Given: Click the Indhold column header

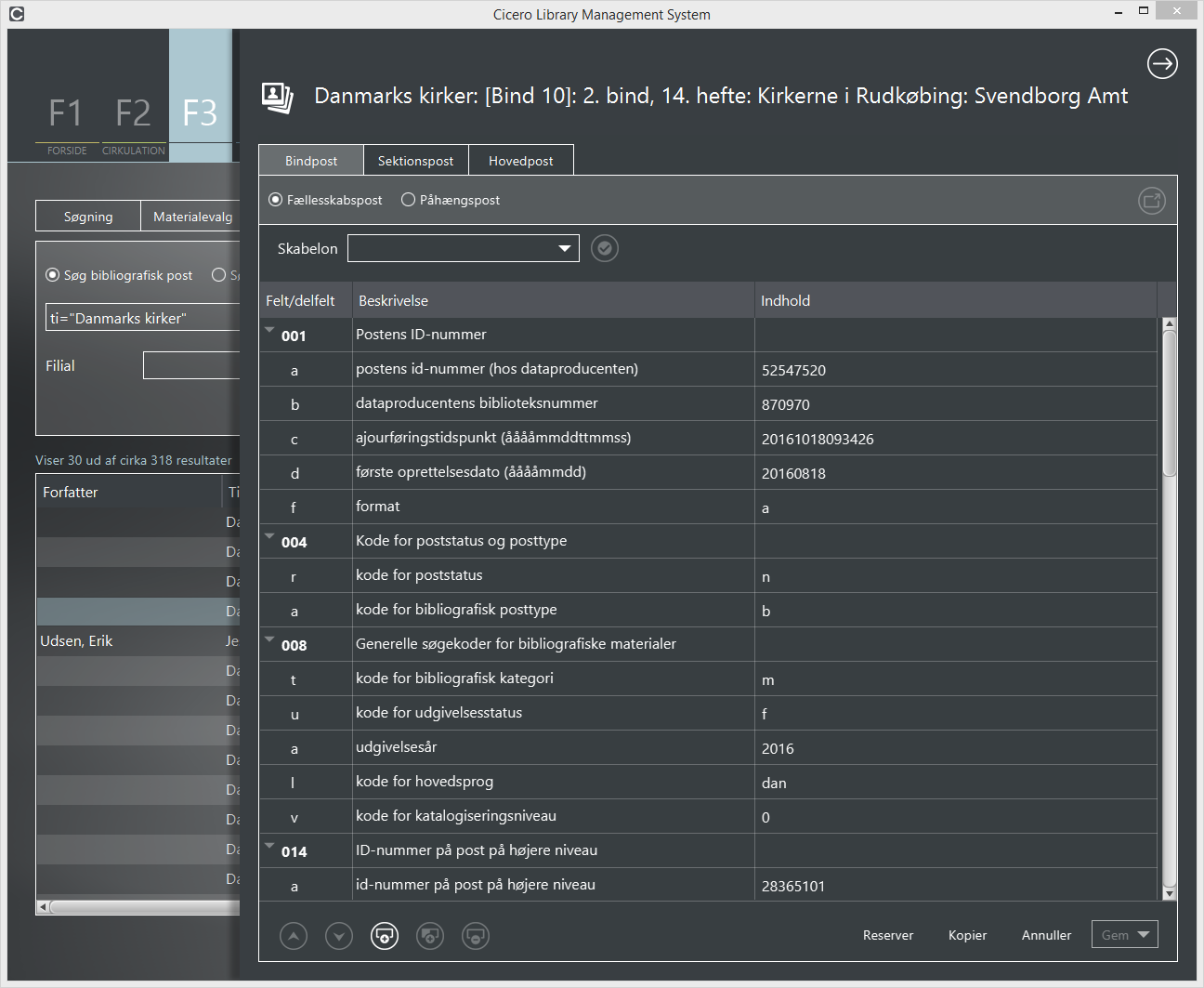Looking at the screenshot, I should pos(956,300).
